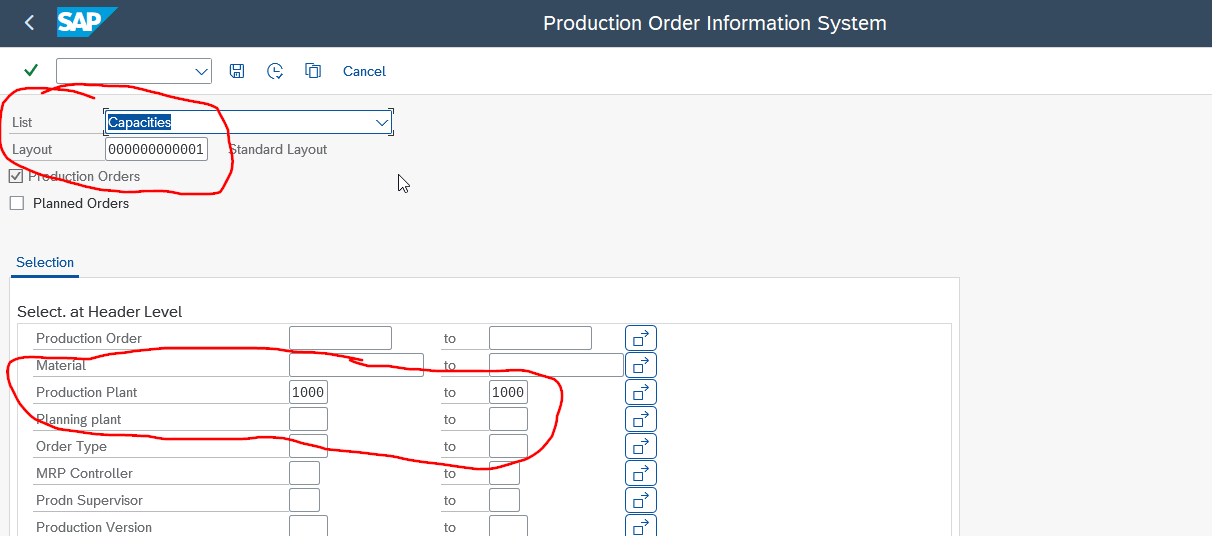This screenshot has width=1212, height=536.
Task: Click the MRP Controller from field
Action: pyautogui.click(x=304, y=473)
